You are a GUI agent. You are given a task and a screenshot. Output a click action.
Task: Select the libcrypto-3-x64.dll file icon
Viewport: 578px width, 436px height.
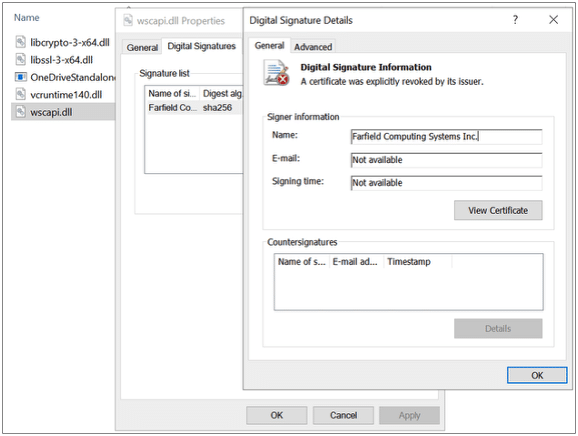(21, 42)
